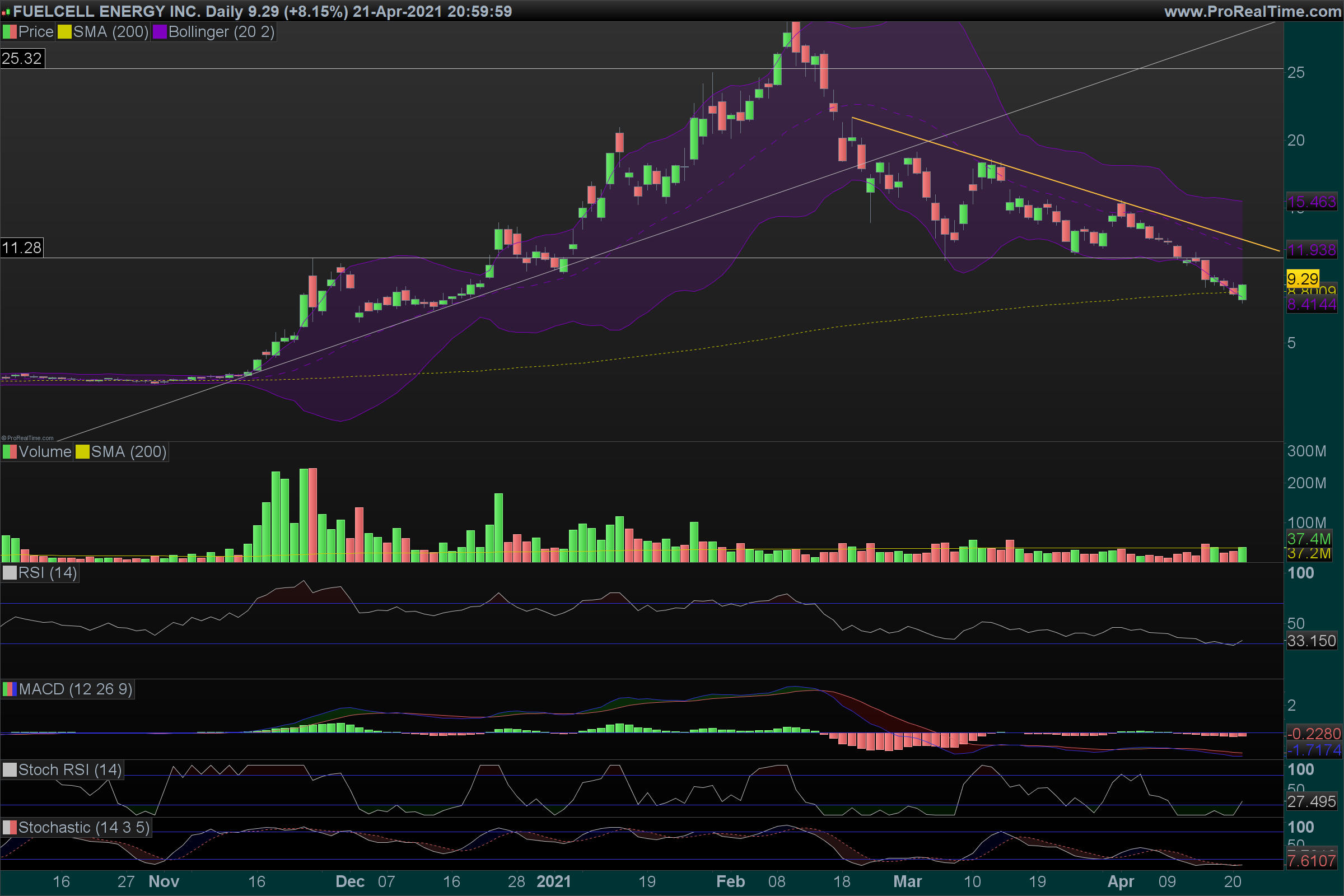Click the Stoch RSI (14) legend icon
The height and width of the screenshot is (896, 1344).
tap(9, 769)
